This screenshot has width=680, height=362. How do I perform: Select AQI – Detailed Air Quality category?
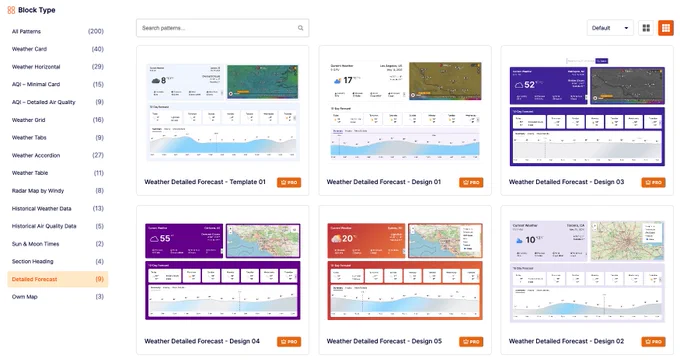[58, 102]
